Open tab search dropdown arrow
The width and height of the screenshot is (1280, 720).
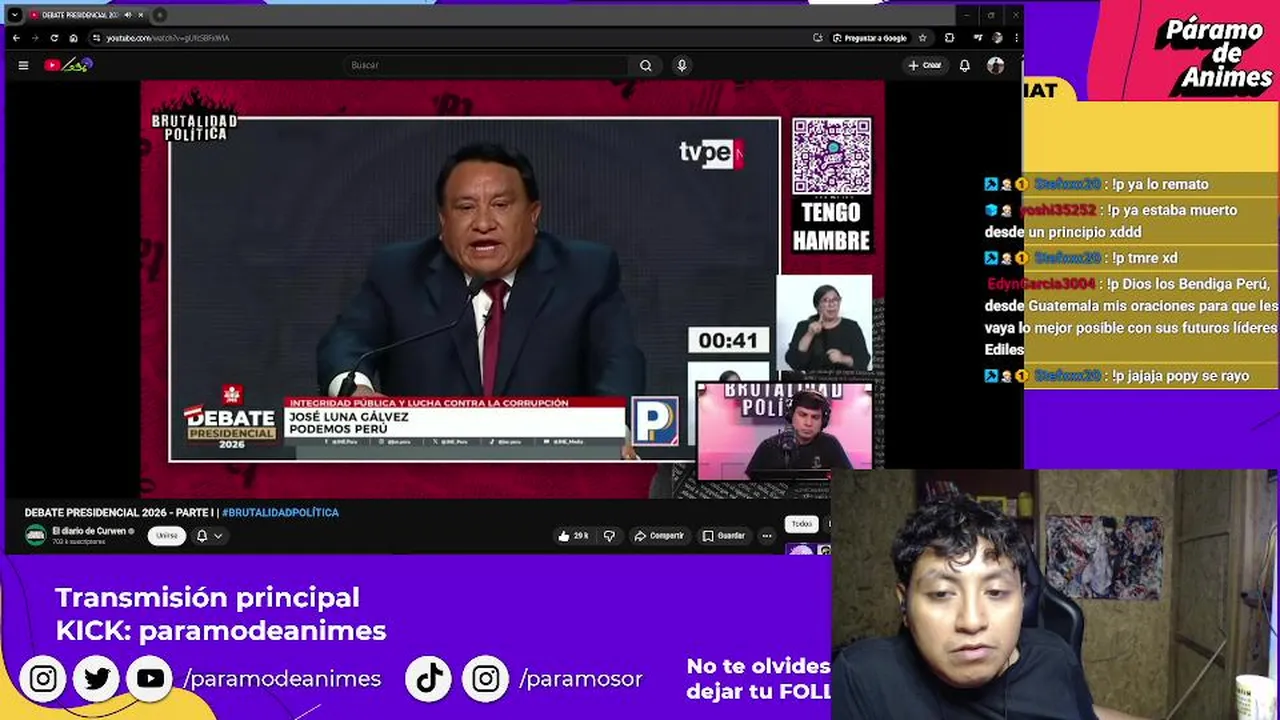pyautogui.click(x=14, y=15)
